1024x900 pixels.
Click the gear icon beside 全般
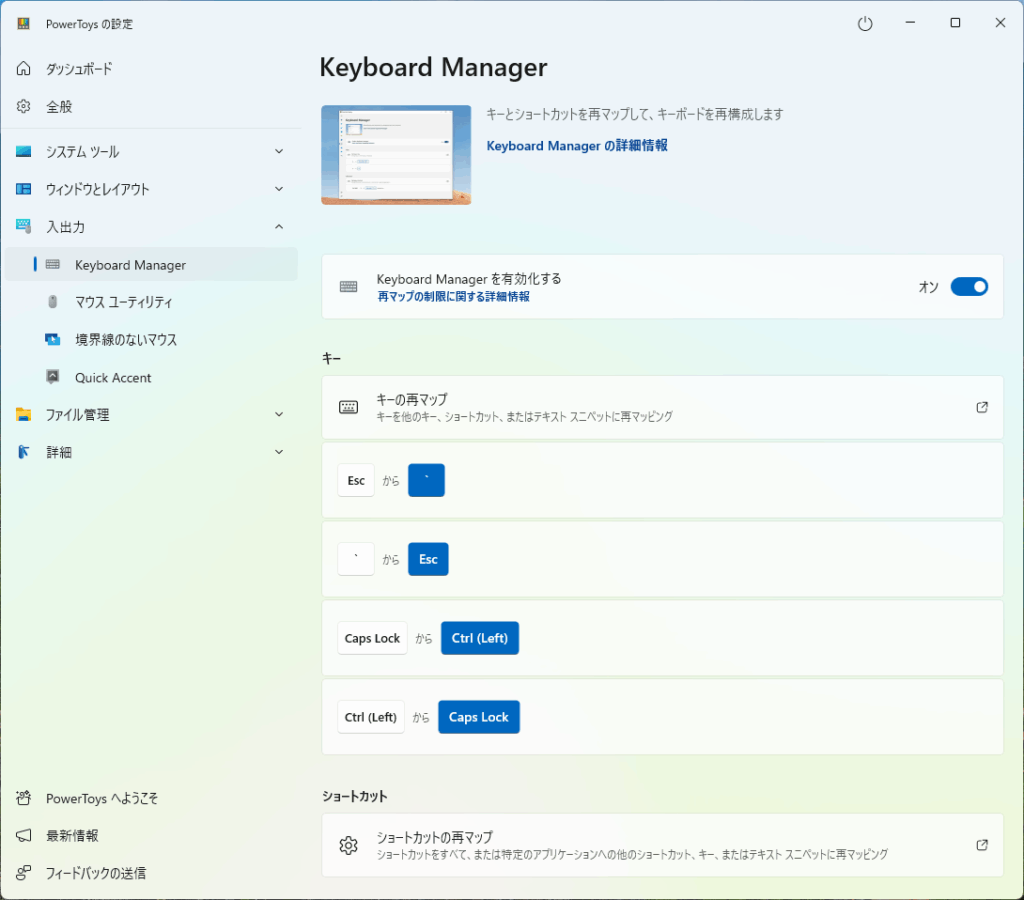click(24, 106)
